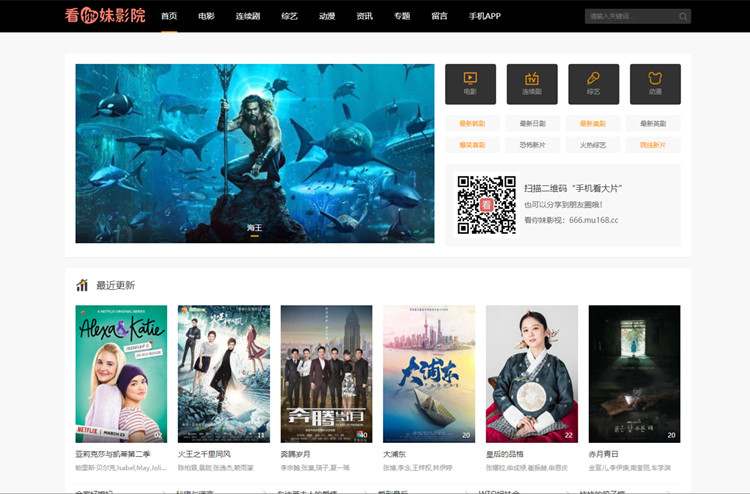Image resolution: width=750 pixels, height=494 pixels.
Task: Select the 火热综艺 tag link
Action: 593,145
